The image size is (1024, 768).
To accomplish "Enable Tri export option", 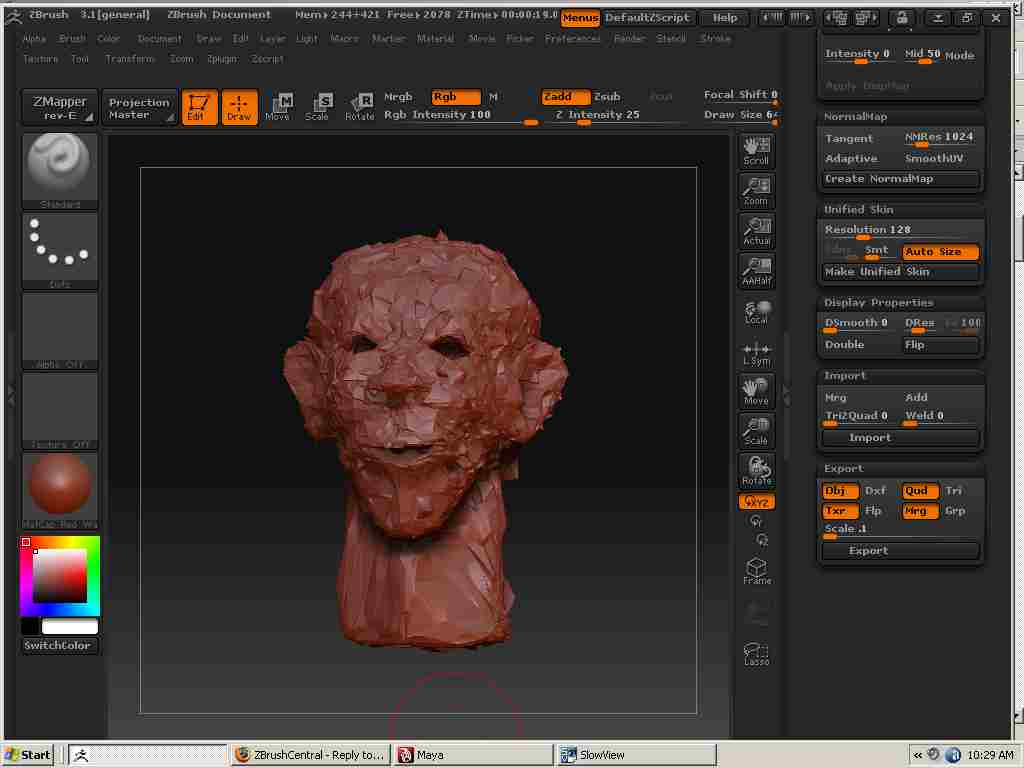I will pyautogui.click(x=954, y=491).
